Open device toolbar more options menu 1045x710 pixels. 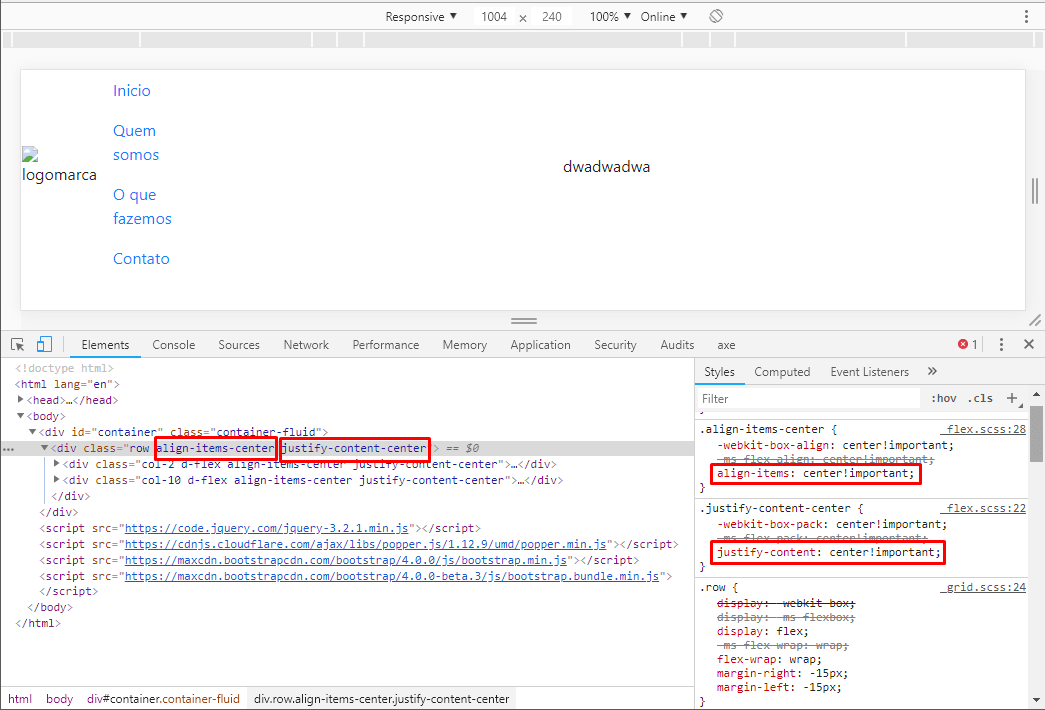[x=1026, y=17]
